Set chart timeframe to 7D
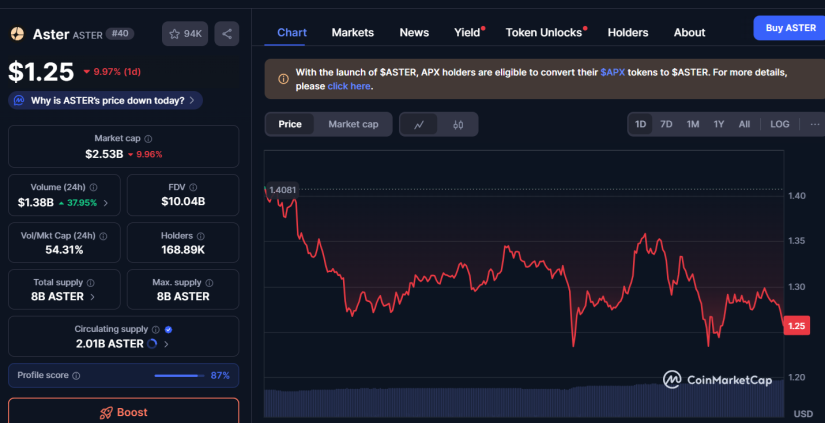825x423 pixels. point(666,125)
